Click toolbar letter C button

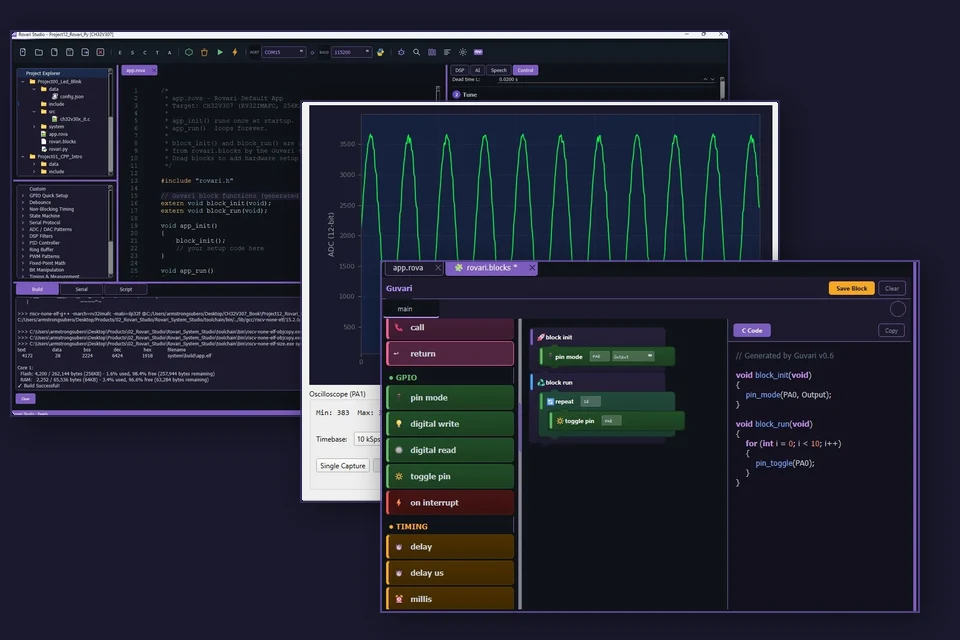[x=144, y=53]
